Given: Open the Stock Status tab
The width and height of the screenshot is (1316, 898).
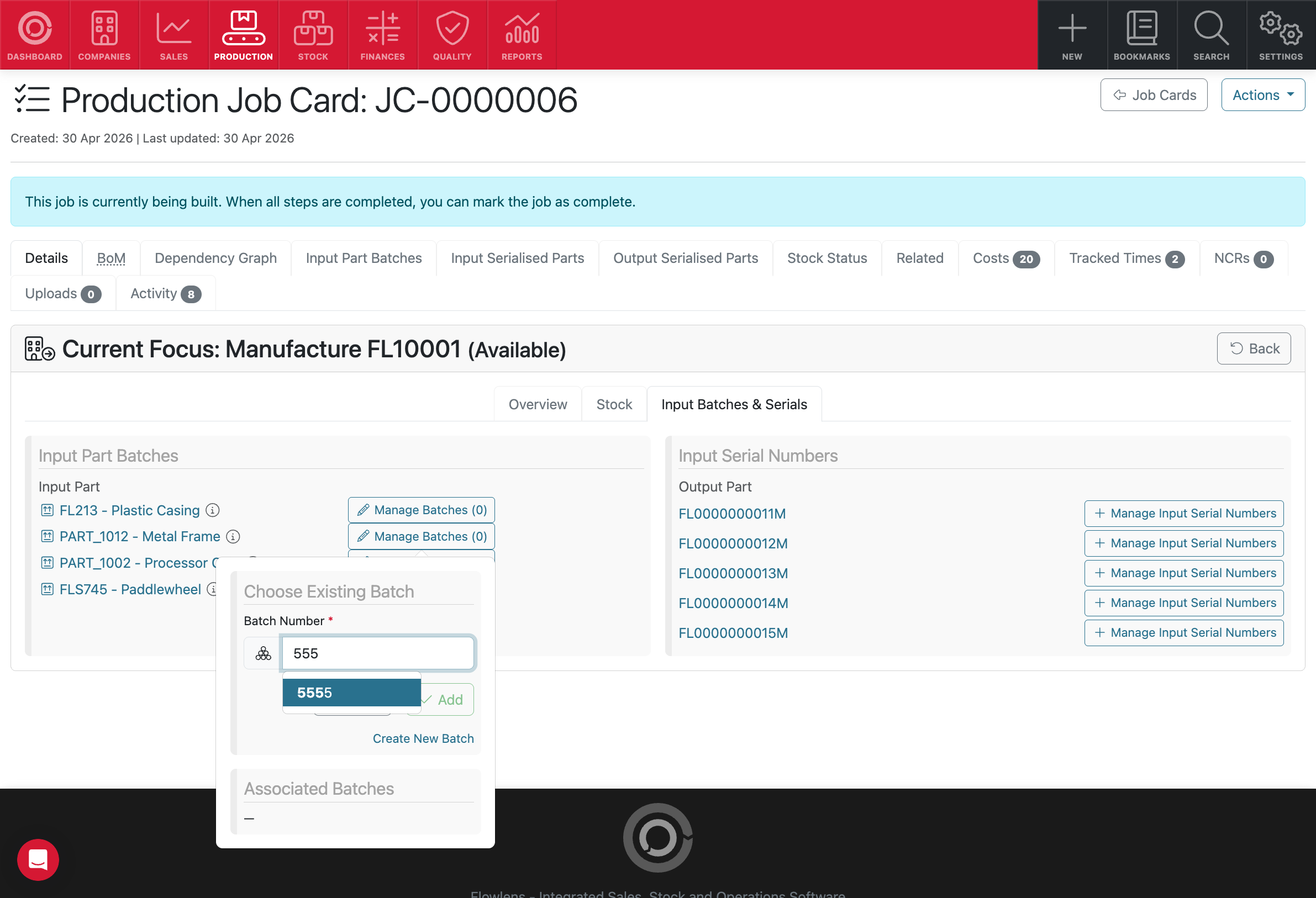Looking at the screenshot, I should (827, 258).
